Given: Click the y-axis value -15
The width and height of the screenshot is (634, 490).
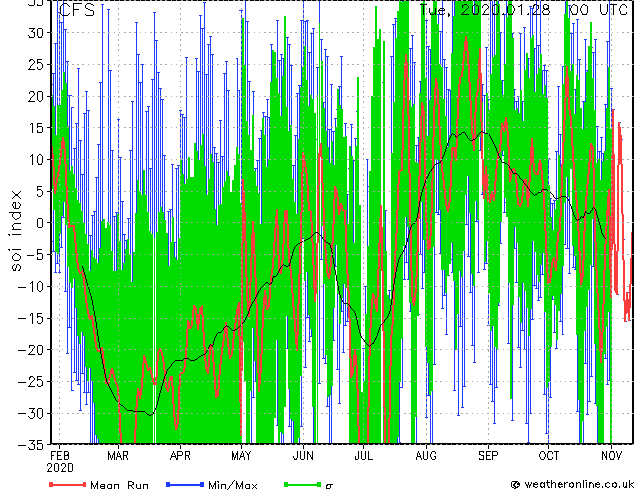Looking at the screenshot, I should click(30, 318).
